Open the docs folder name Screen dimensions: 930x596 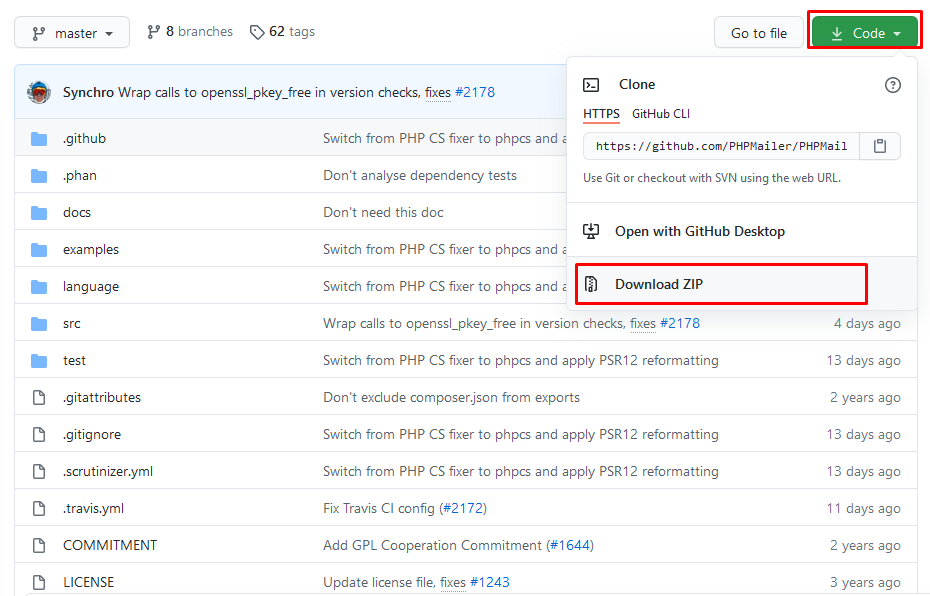click(77, 212)
